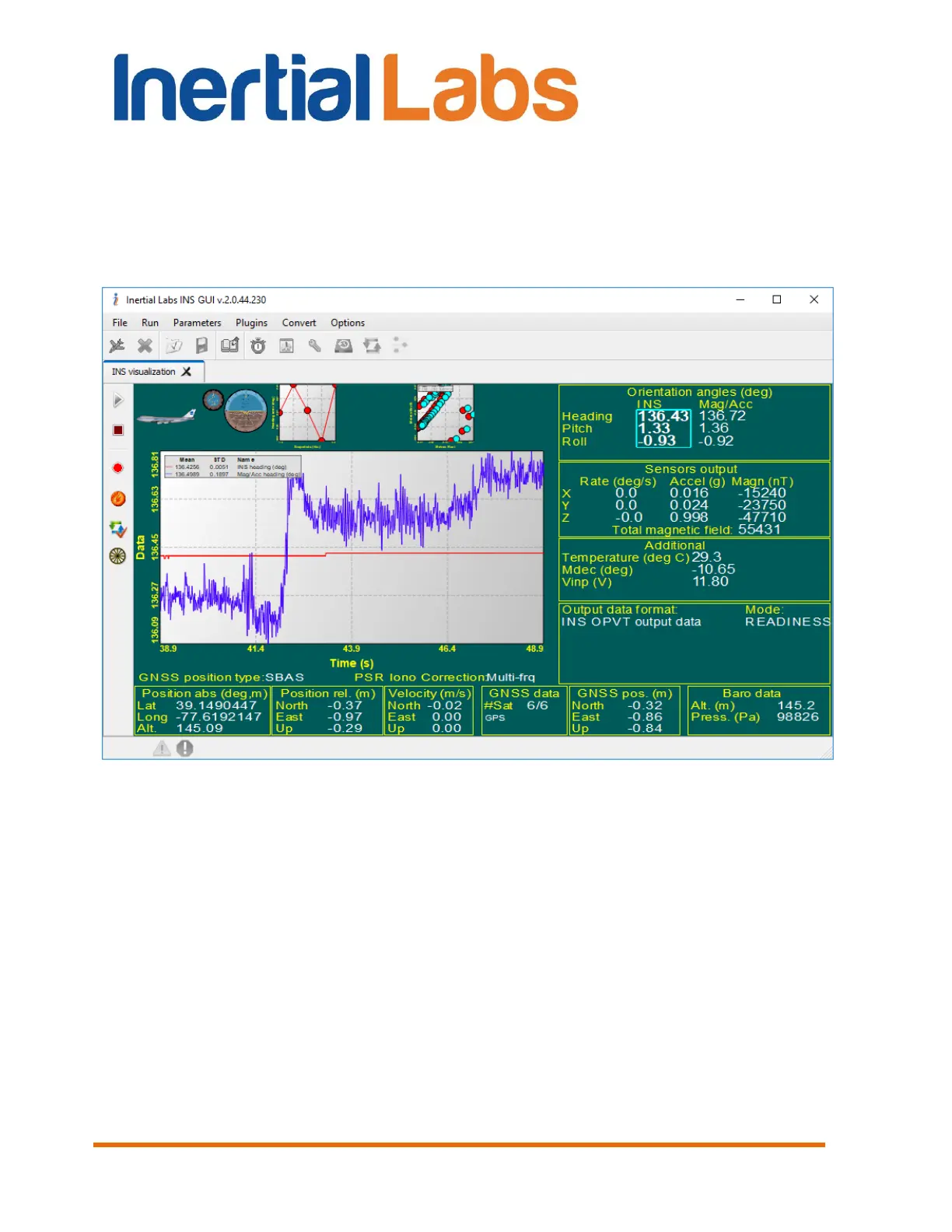Image resolution: width=952 pixels, height=1232 pixels.
Task: Click the red record circle button
Action: pos(118,468)
